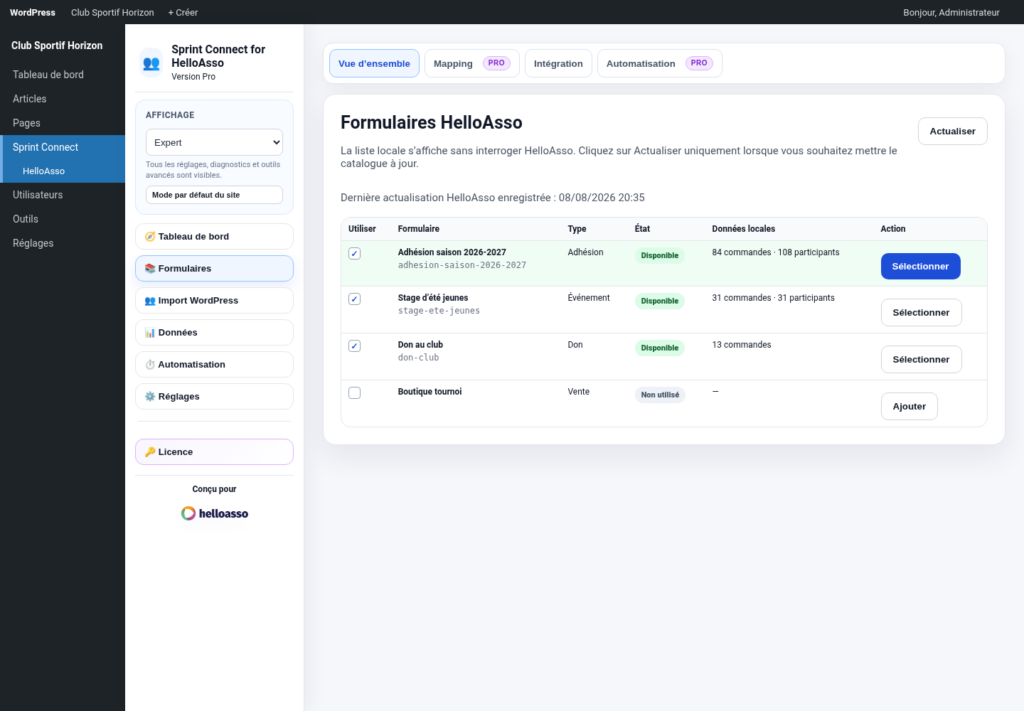Click the Actualiser button
This screenshot has height=711, width=1024.
(x=952, y=131)
